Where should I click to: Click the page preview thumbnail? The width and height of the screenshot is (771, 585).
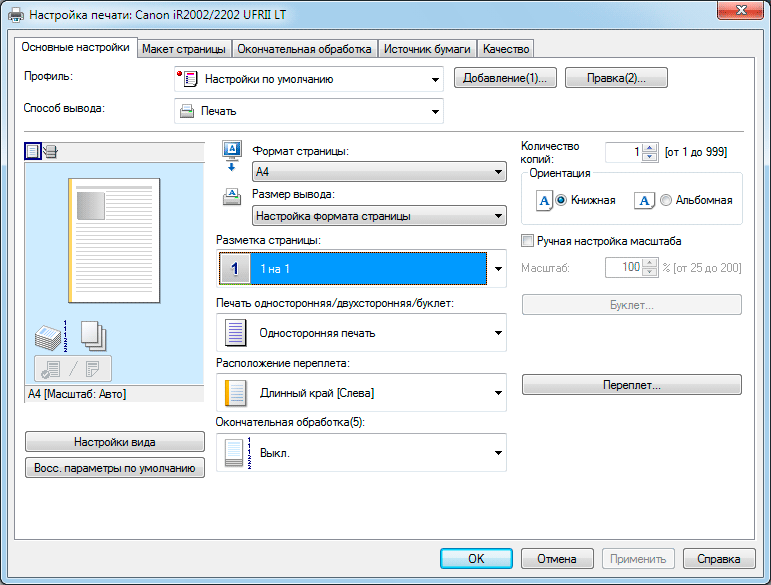click(114, 240)
